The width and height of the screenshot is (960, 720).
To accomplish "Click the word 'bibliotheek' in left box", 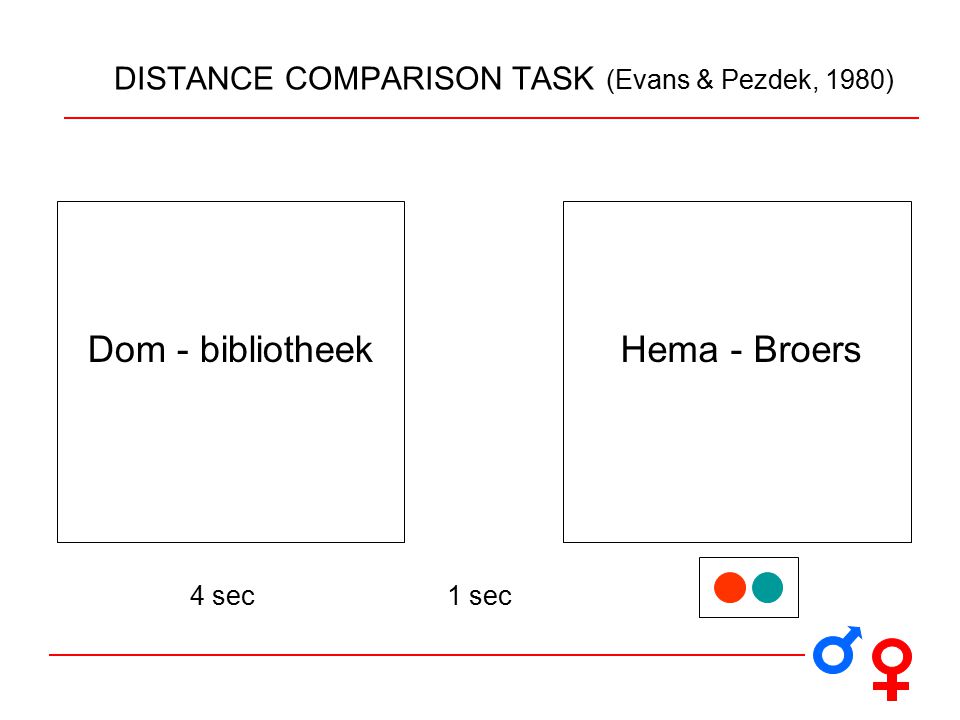I will [286, 350].
